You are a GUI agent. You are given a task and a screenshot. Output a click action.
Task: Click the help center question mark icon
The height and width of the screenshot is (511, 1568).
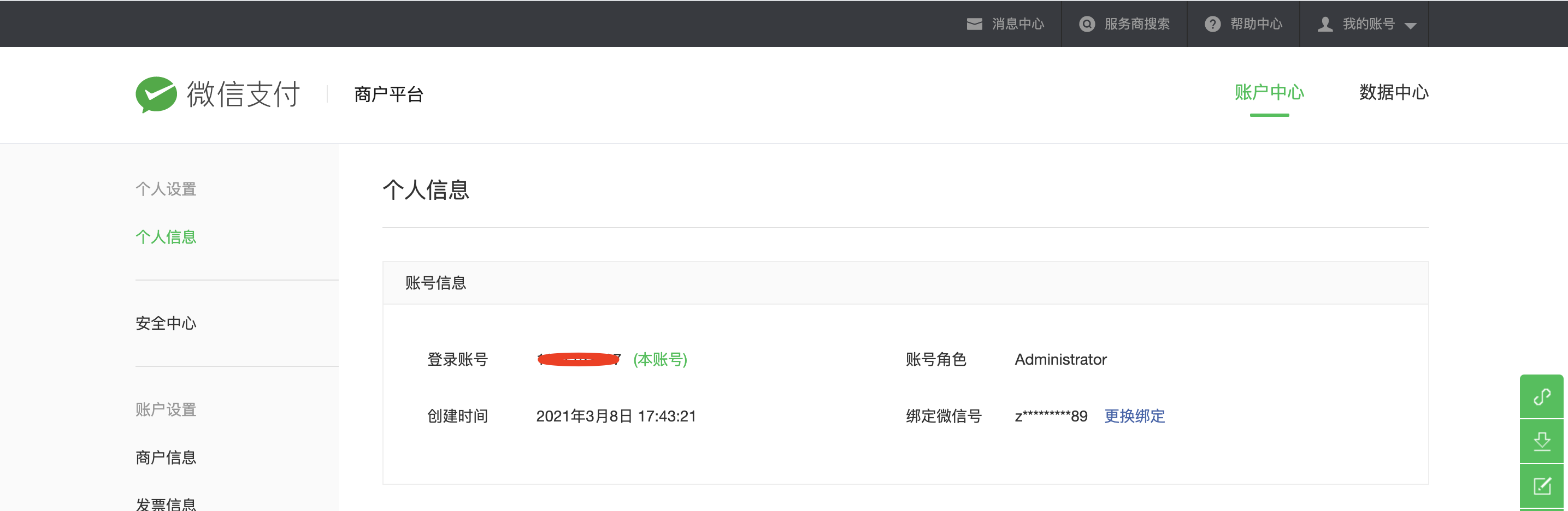(x=1212, y=25)
